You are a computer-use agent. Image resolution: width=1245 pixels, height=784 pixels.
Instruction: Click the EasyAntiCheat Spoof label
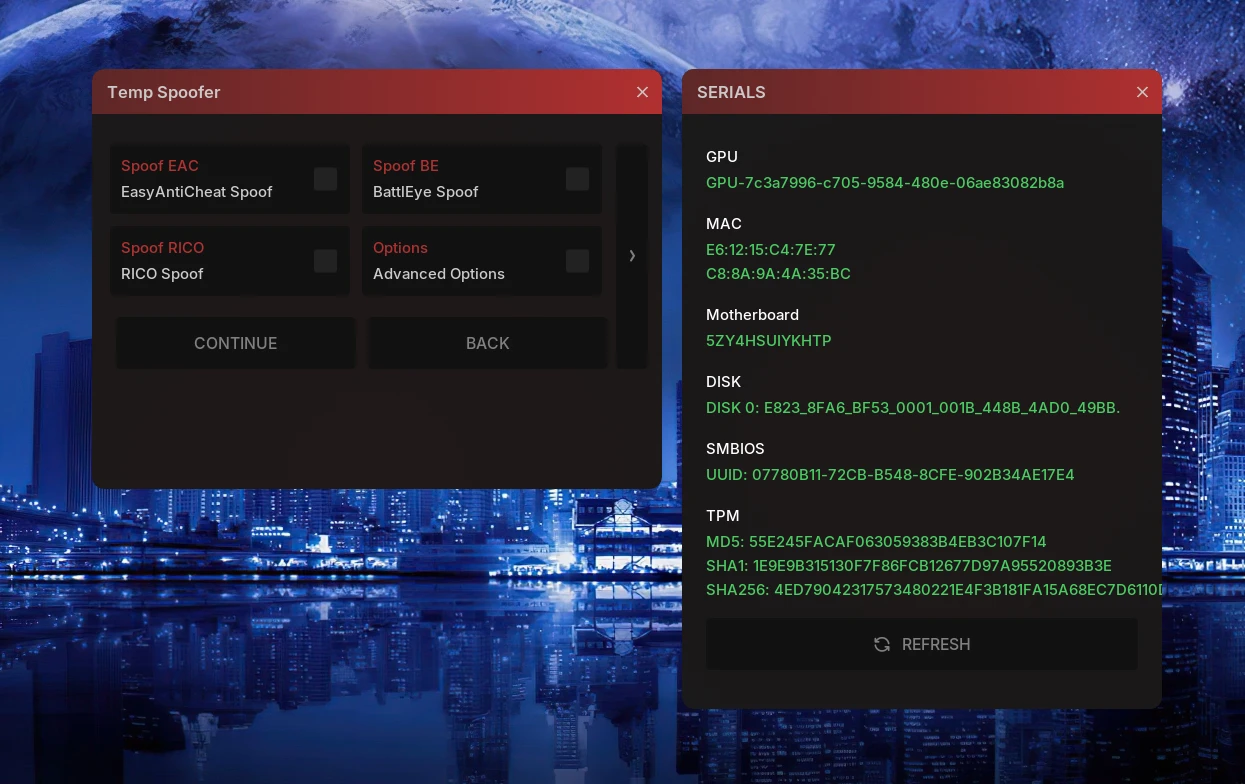tap(197, 191)
